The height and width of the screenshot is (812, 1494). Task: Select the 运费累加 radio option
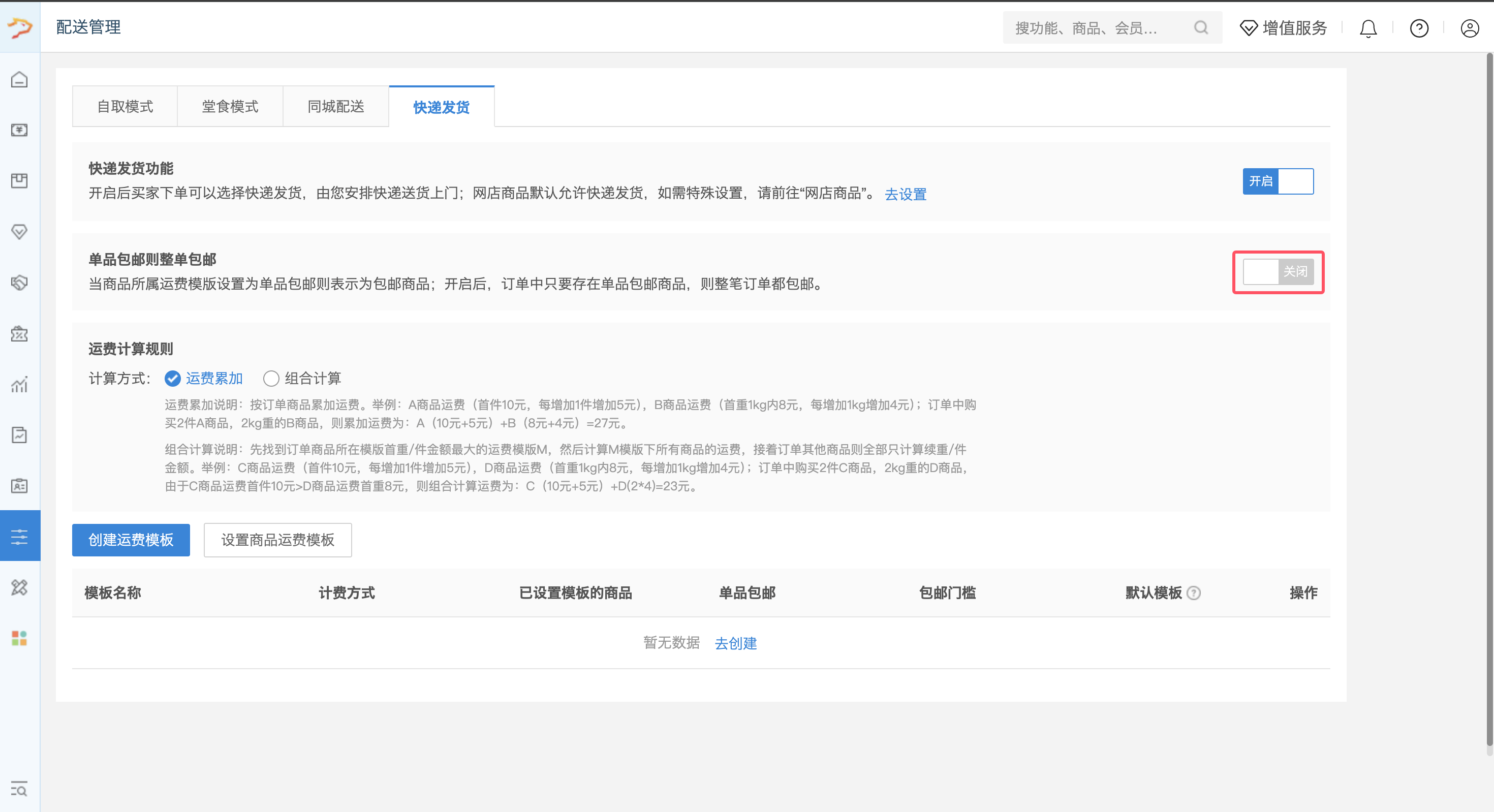click(x=172, y=379)
